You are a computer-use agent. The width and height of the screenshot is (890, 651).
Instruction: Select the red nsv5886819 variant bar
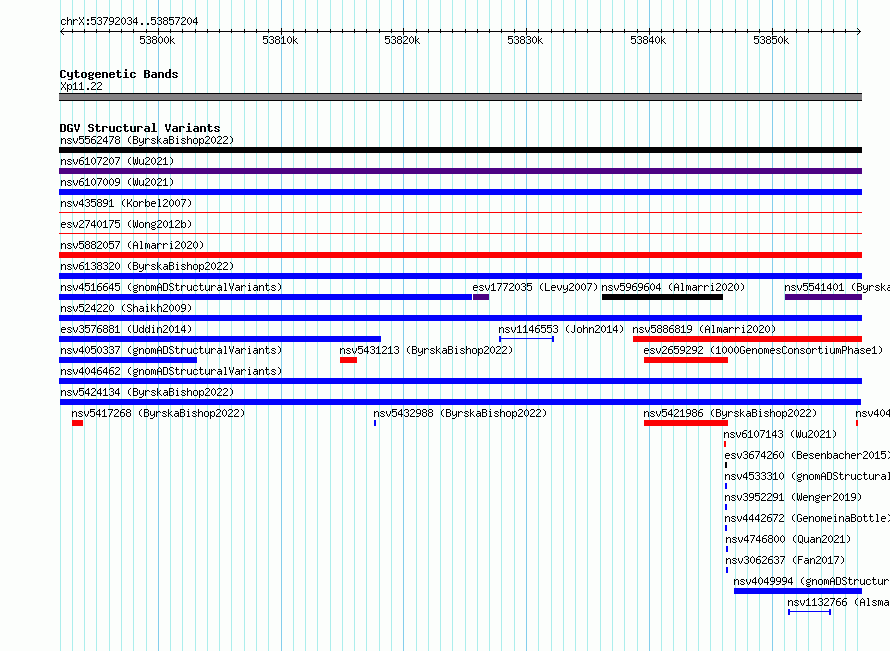748,339
